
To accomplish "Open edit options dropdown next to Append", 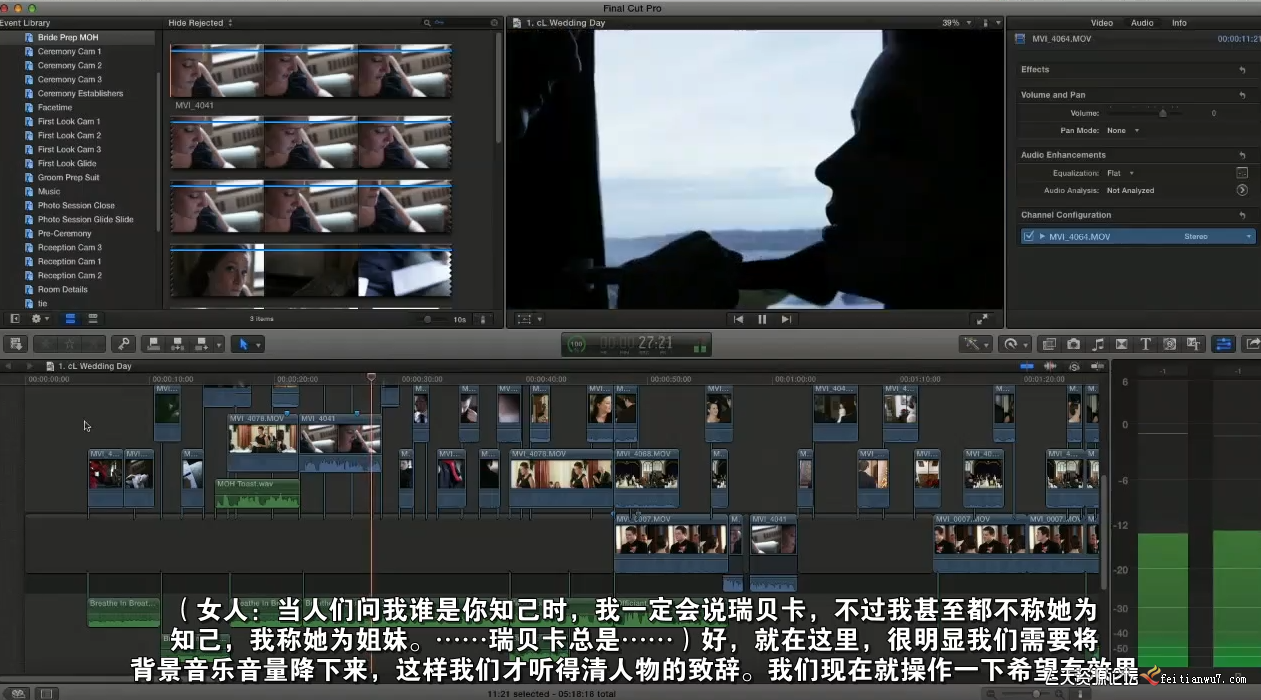I will [x=219, y=344].
